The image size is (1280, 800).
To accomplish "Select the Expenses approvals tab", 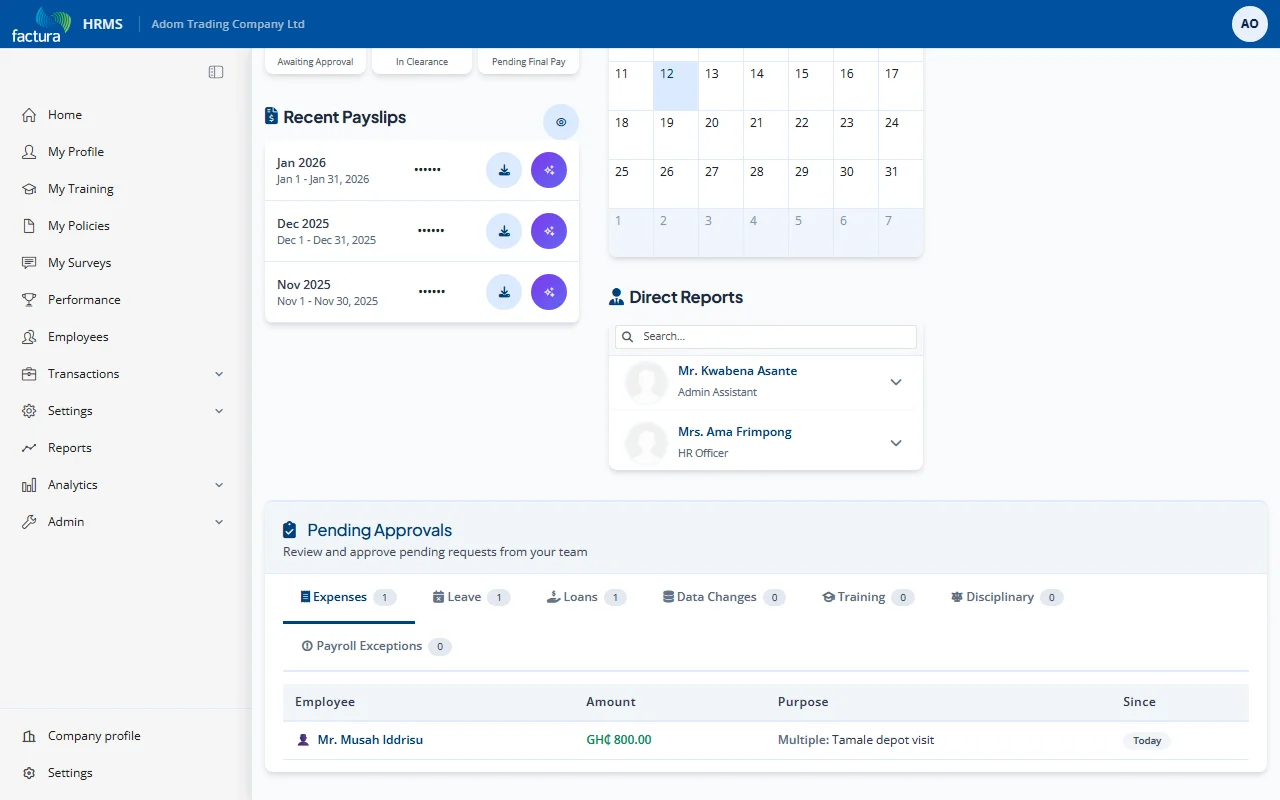I will point(349,597).
